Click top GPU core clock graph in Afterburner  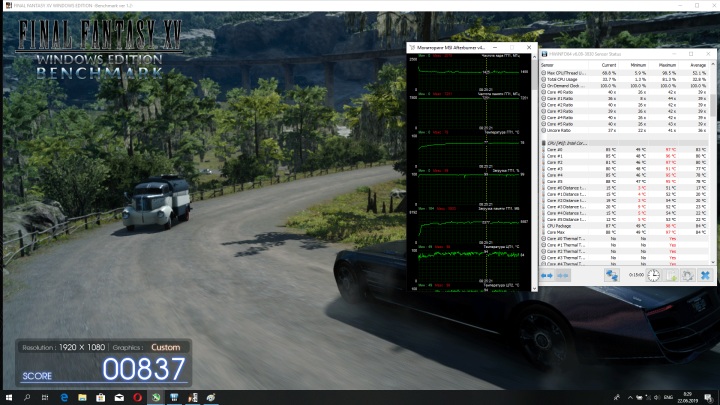click(x=469, y=74)
